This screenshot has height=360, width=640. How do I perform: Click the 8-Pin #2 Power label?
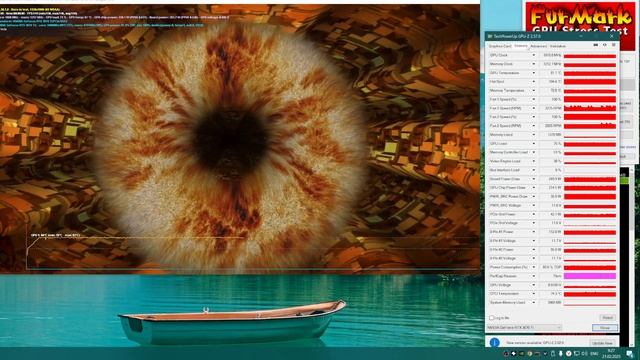coord(502,250)
